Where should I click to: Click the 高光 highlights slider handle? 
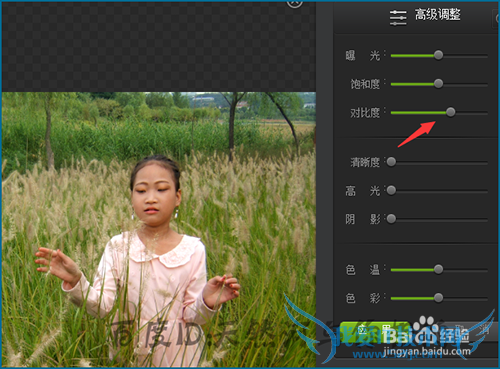pyautogui.click(x=391, y=190)
